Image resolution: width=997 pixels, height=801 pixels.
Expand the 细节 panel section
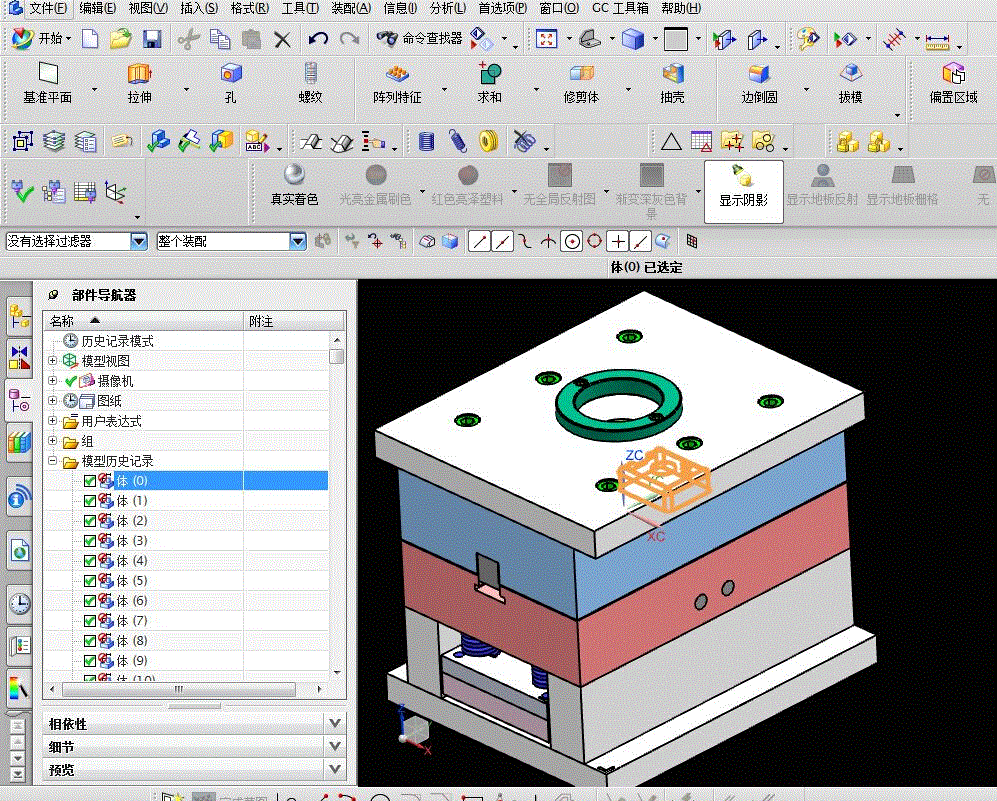tap(334, 746)
